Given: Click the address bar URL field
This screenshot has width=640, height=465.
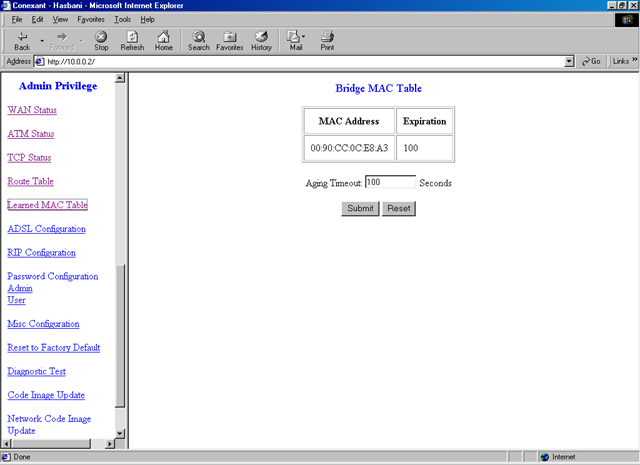Looking at the screenshot, I should click(x=304, y=62).
